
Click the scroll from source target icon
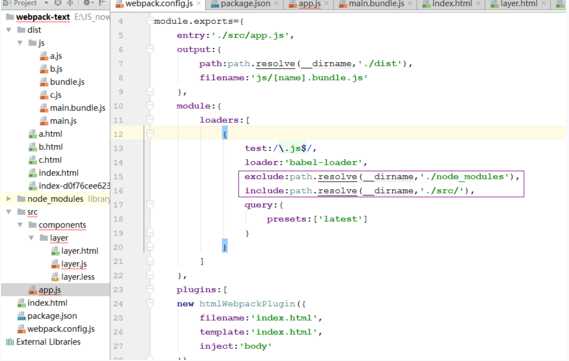(x=58, y=3)
